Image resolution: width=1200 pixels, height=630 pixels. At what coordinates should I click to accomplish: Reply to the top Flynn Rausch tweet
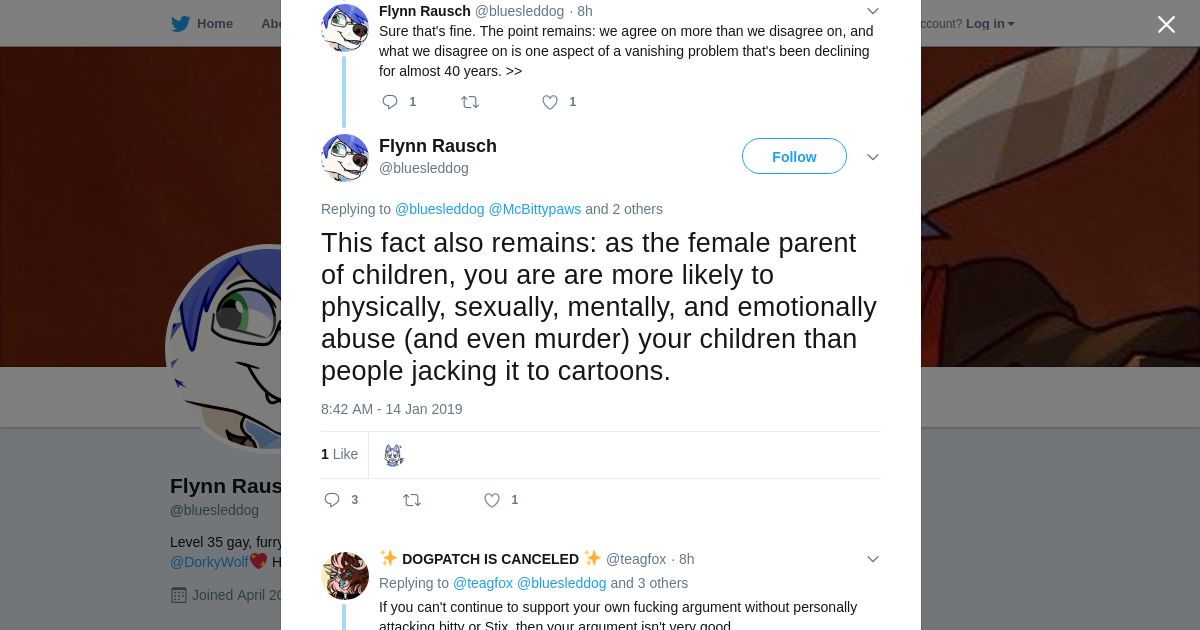[390, 102]
